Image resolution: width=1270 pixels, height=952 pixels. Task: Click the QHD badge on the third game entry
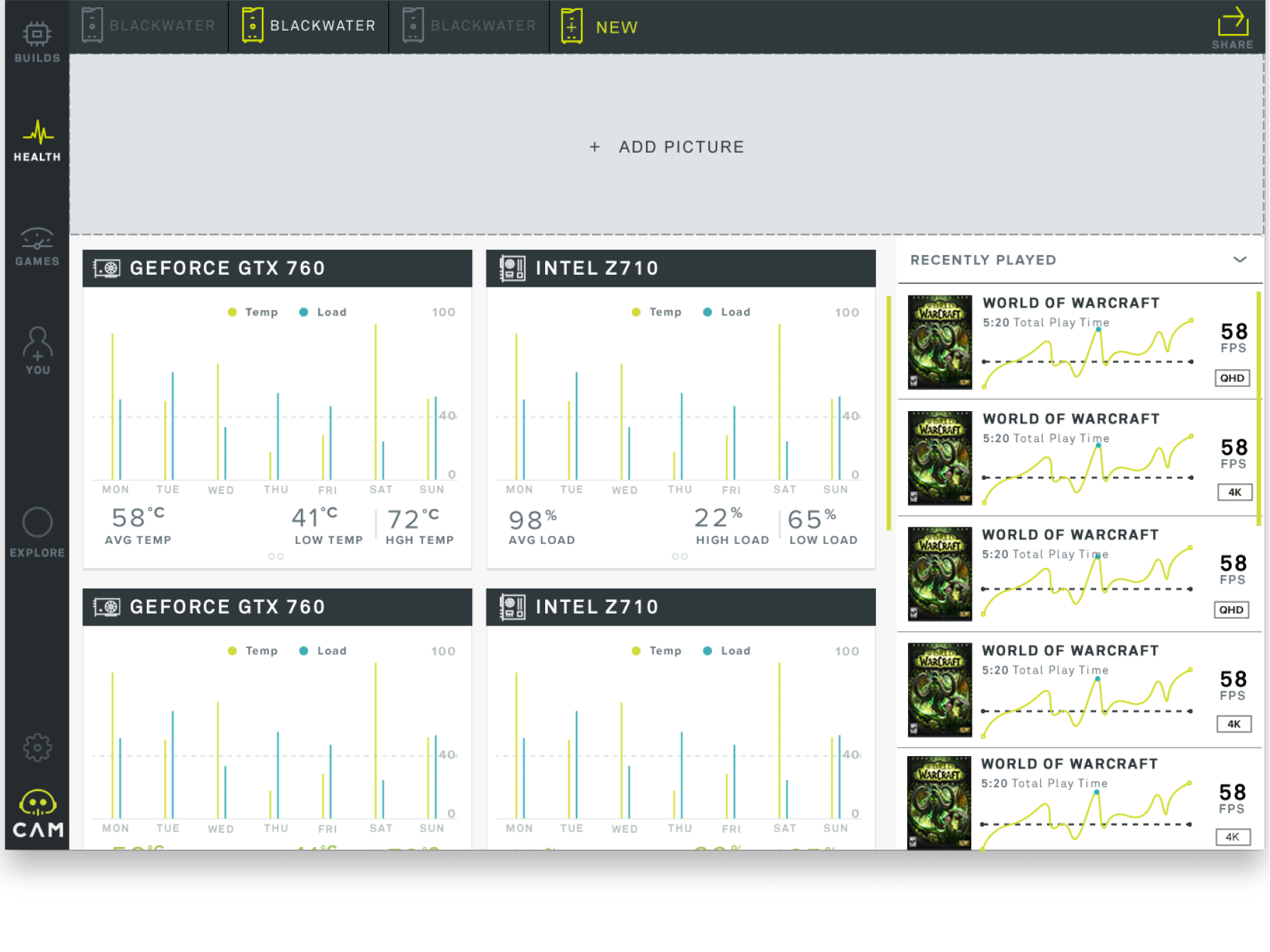click(x=1232, y=610)
